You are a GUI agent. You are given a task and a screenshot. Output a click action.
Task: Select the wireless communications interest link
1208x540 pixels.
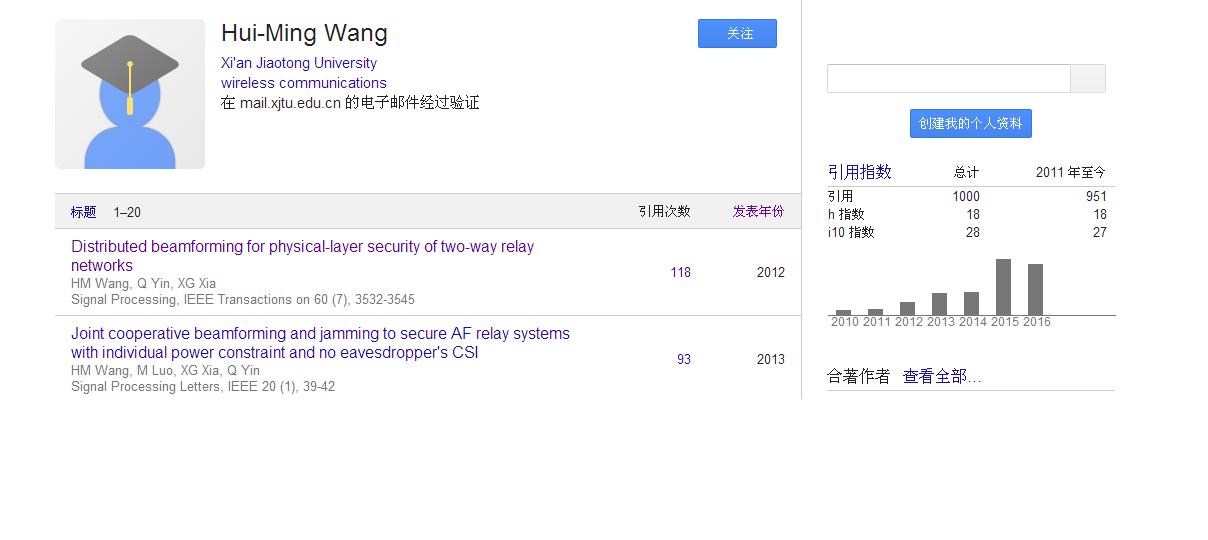(x=304, y=83)
